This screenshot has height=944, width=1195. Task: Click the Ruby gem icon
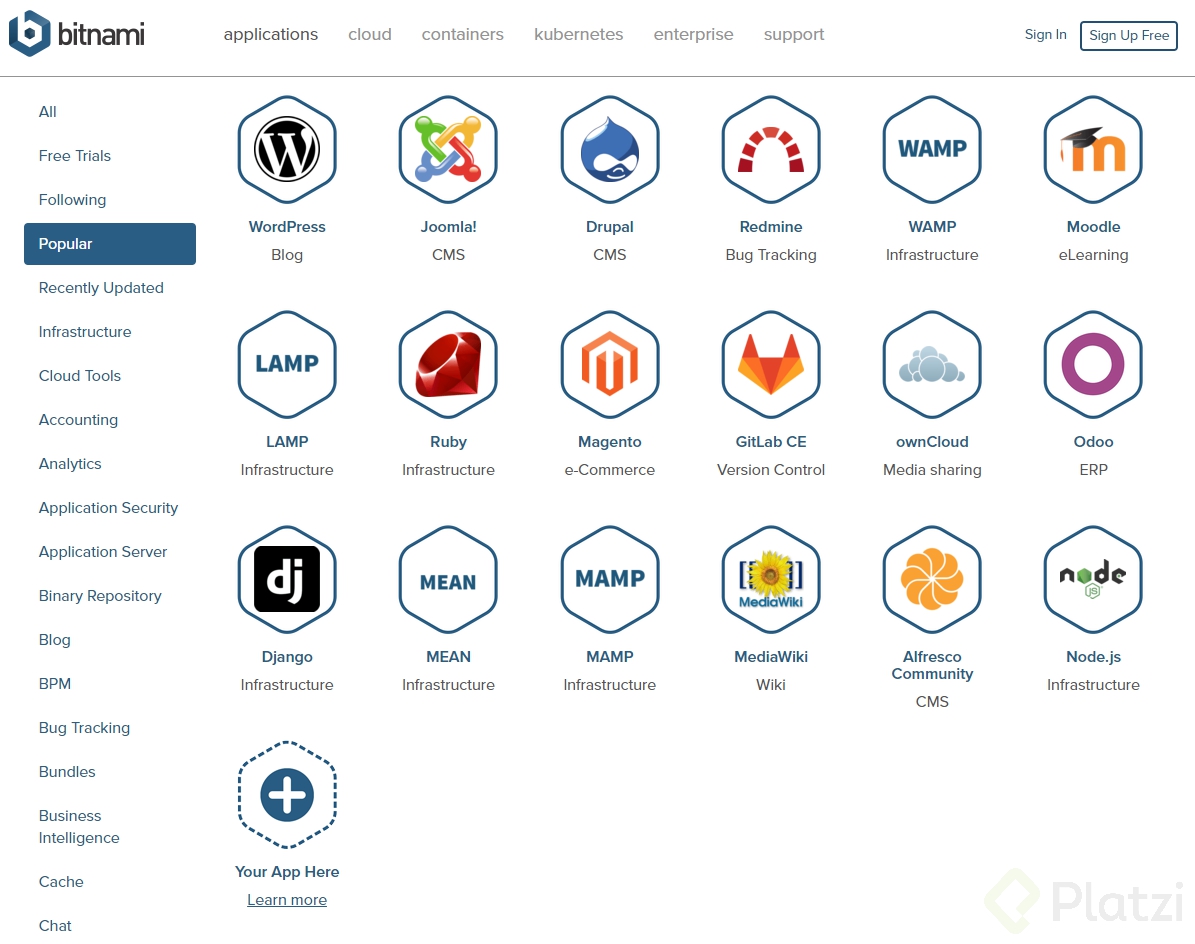click(x=448, y=364)
